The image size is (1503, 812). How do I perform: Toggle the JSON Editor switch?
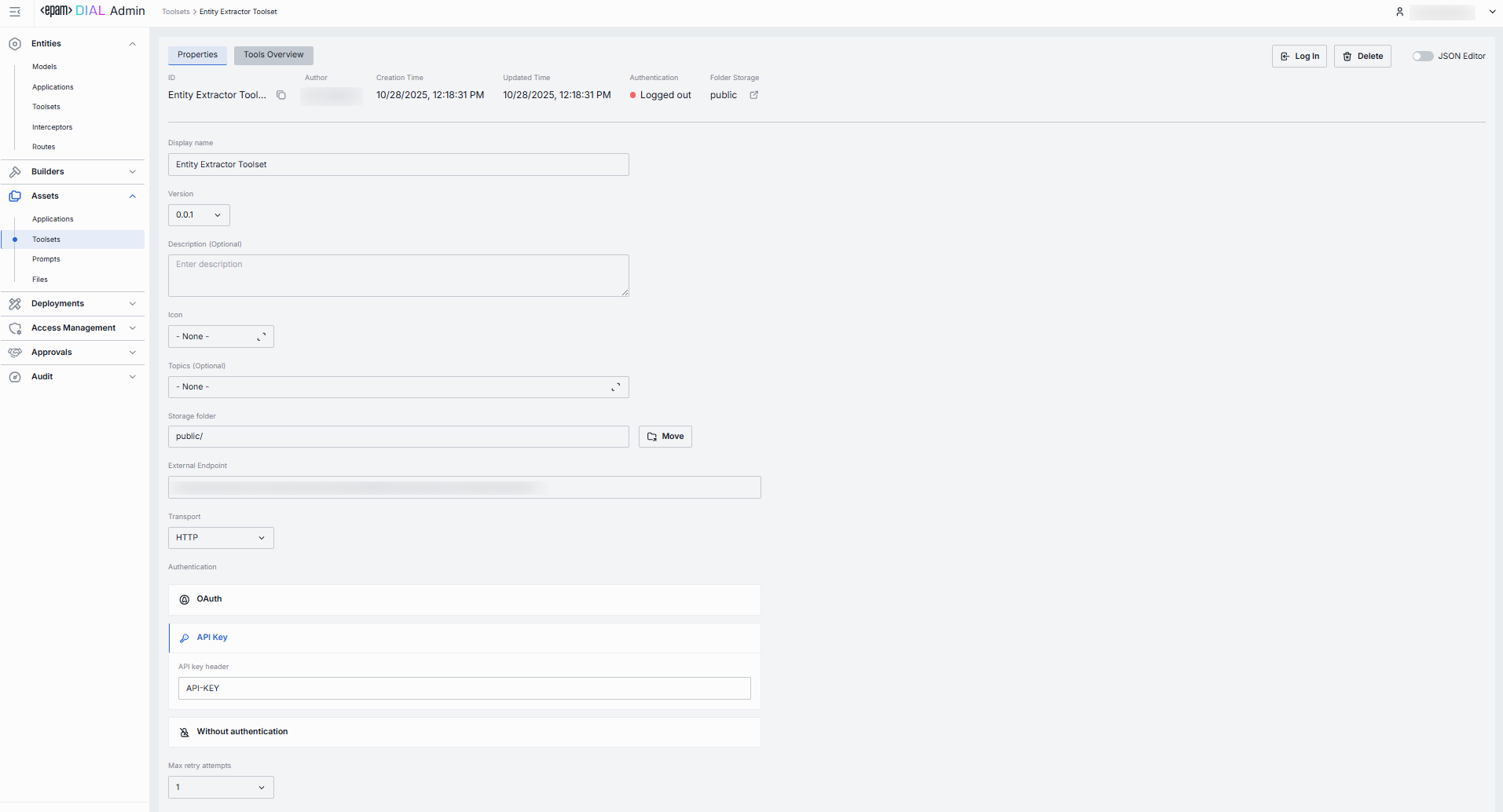point(1422,57)
